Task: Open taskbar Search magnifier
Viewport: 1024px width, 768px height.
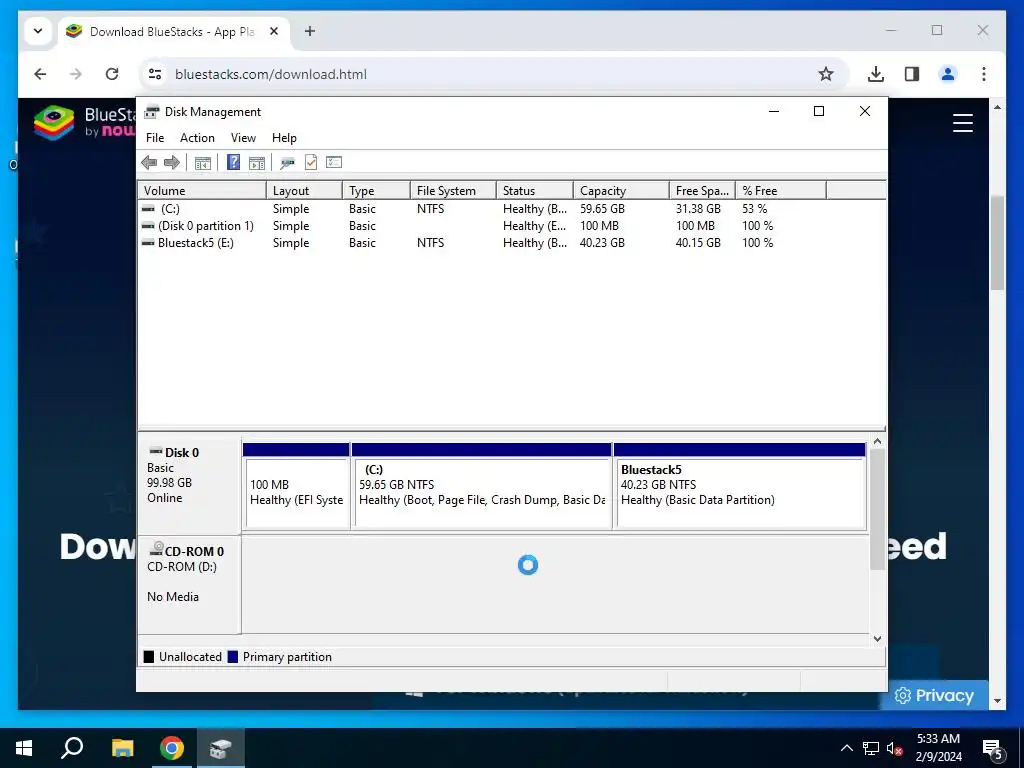Action: [x=72, y=748]
